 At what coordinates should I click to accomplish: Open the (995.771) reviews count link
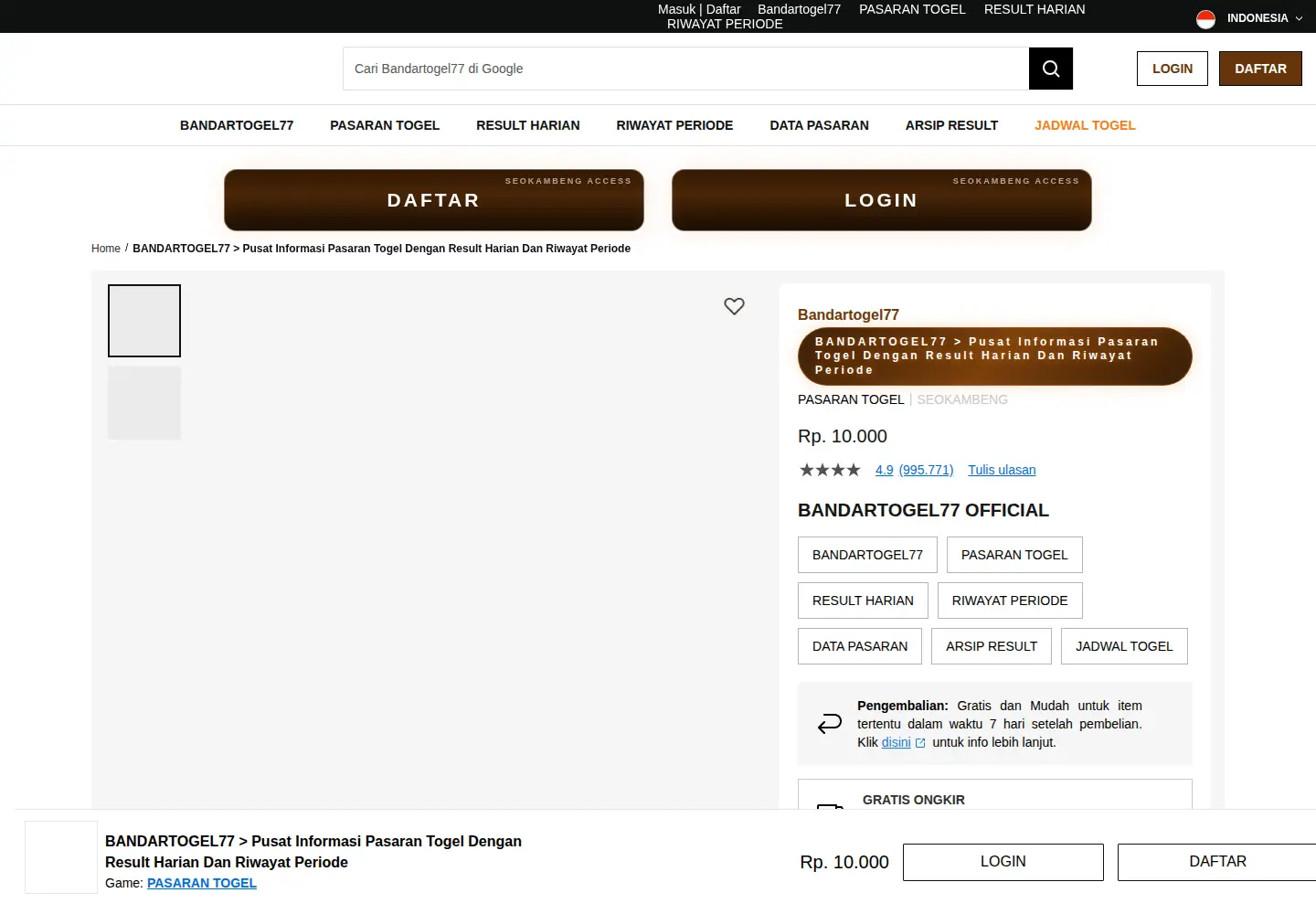coord(926,470)
